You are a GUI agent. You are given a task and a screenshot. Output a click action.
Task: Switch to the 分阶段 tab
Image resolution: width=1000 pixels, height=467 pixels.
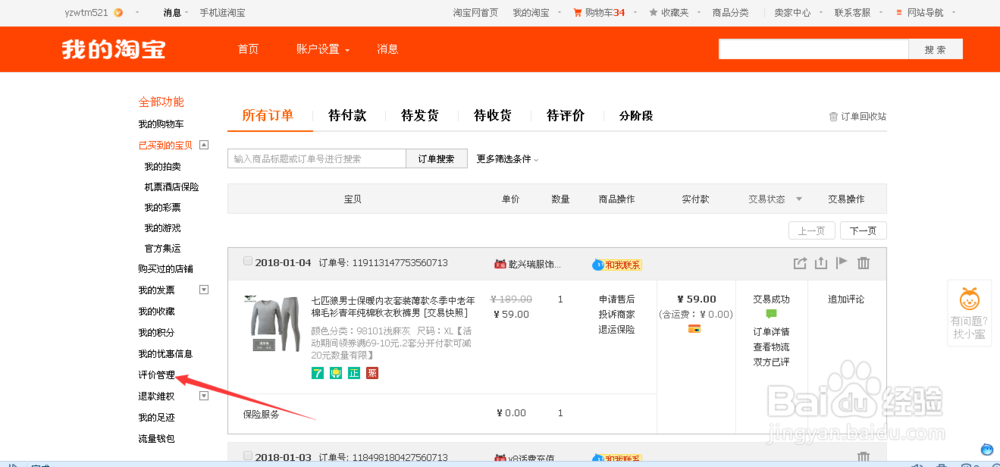(x=636, y=116)
